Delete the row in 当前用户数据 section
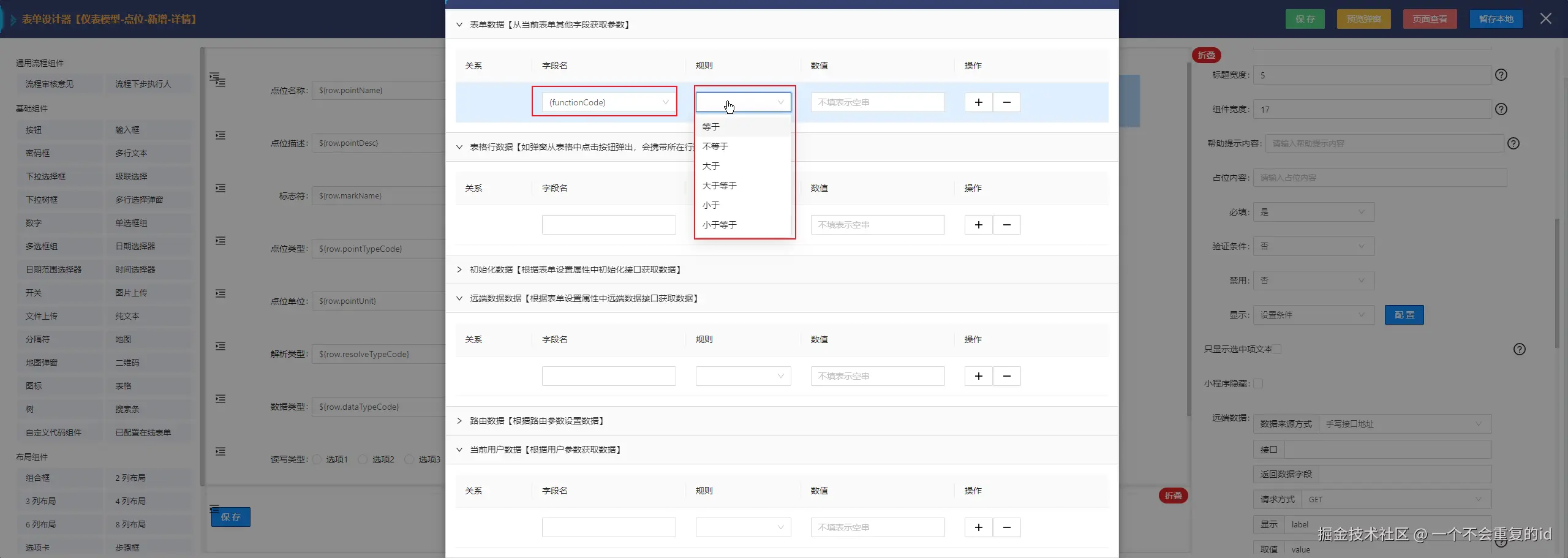This screenshot has width=1568, height=558. pyautogui.click(x=1006, y=527)
